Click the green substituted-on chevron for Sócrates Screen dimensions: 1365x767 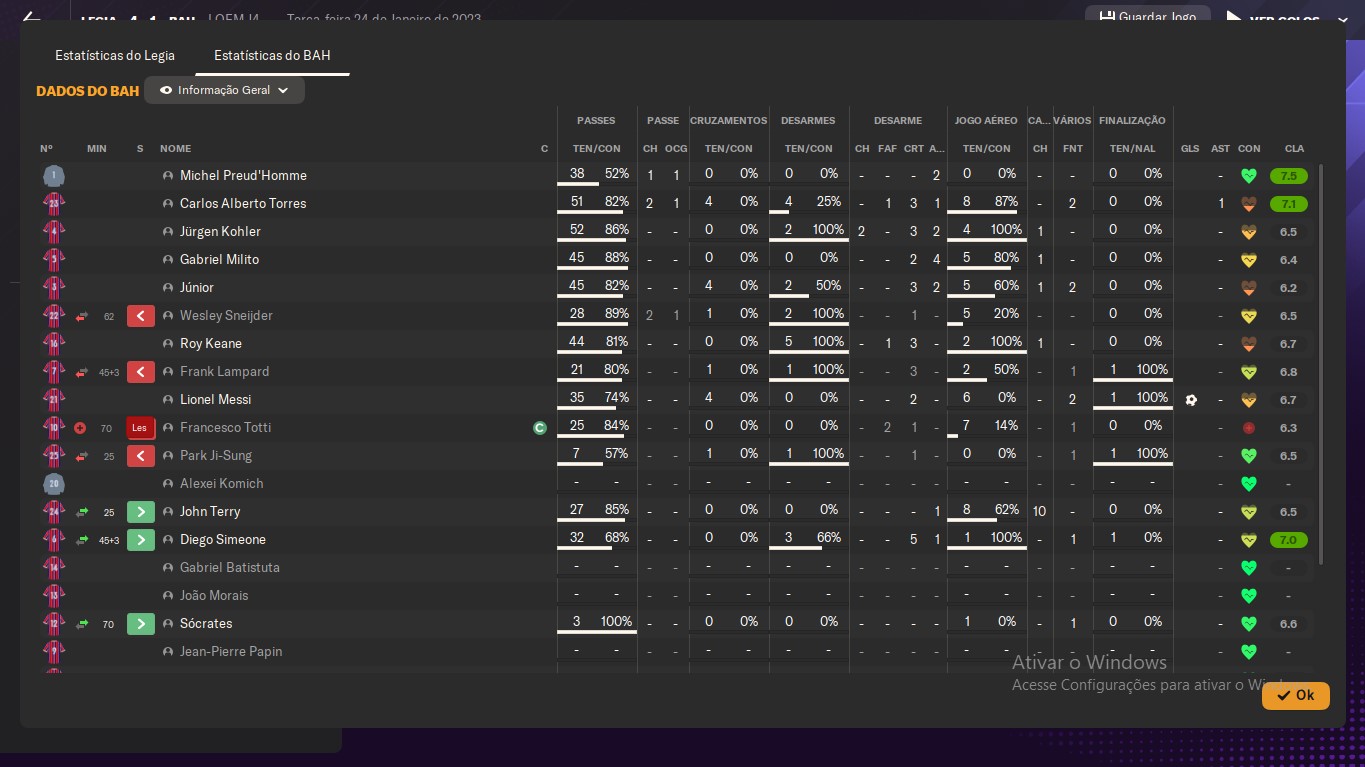tap(140, 624)
